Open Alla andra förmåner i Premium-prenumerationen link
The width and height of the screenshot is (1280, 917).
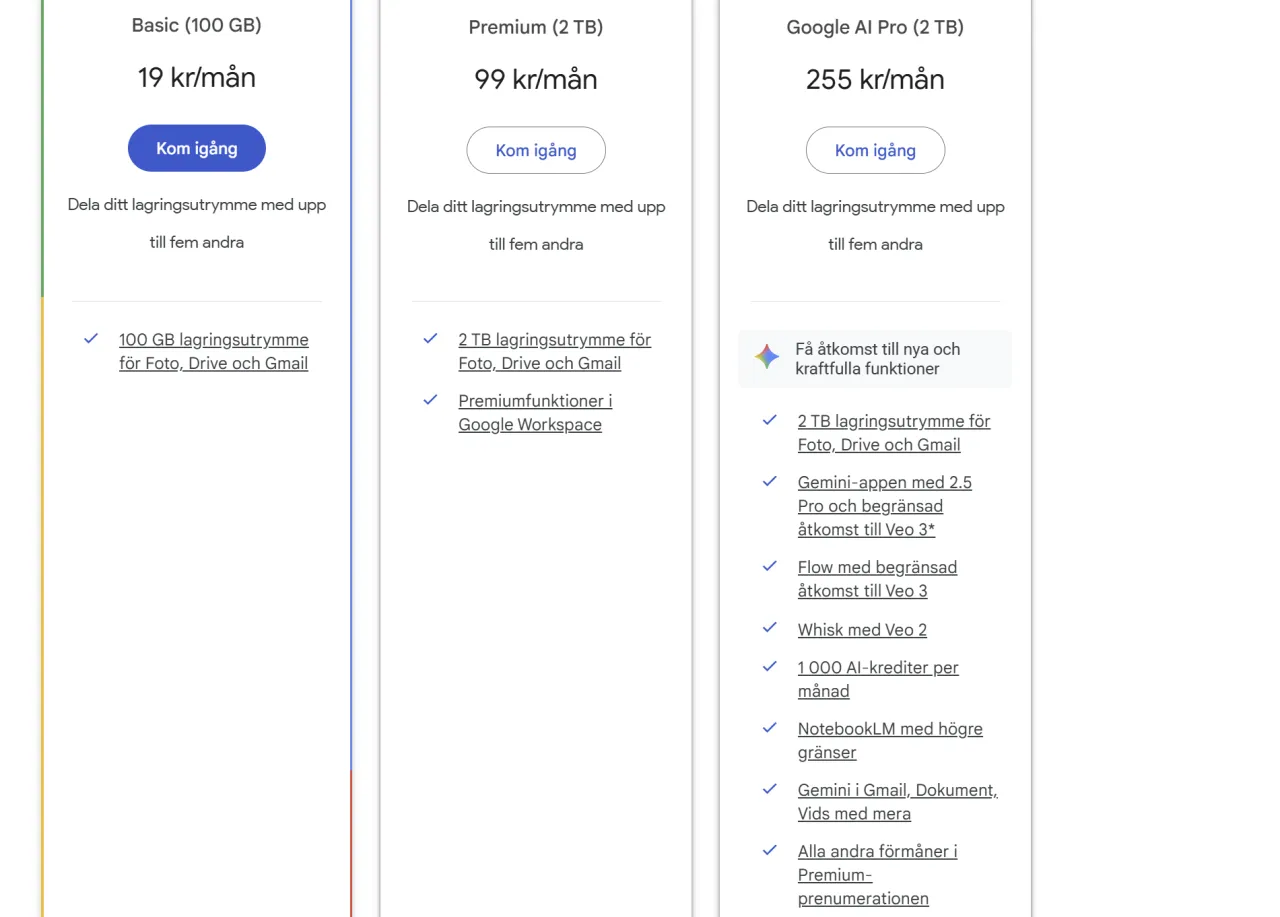tap(877, 875)
